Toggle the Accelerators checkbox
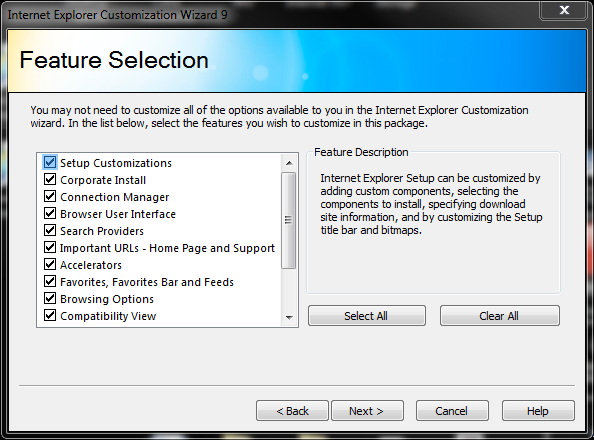 click(x=50, y=264)
